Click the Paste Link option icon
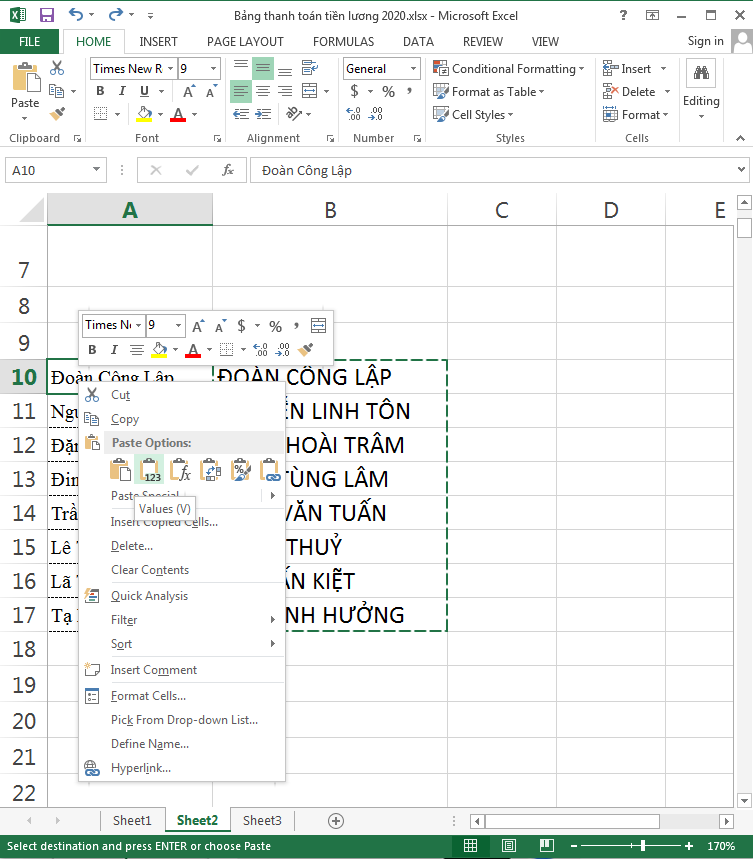The width and height of the screenshot is (753, 859). tap(270, 470)
